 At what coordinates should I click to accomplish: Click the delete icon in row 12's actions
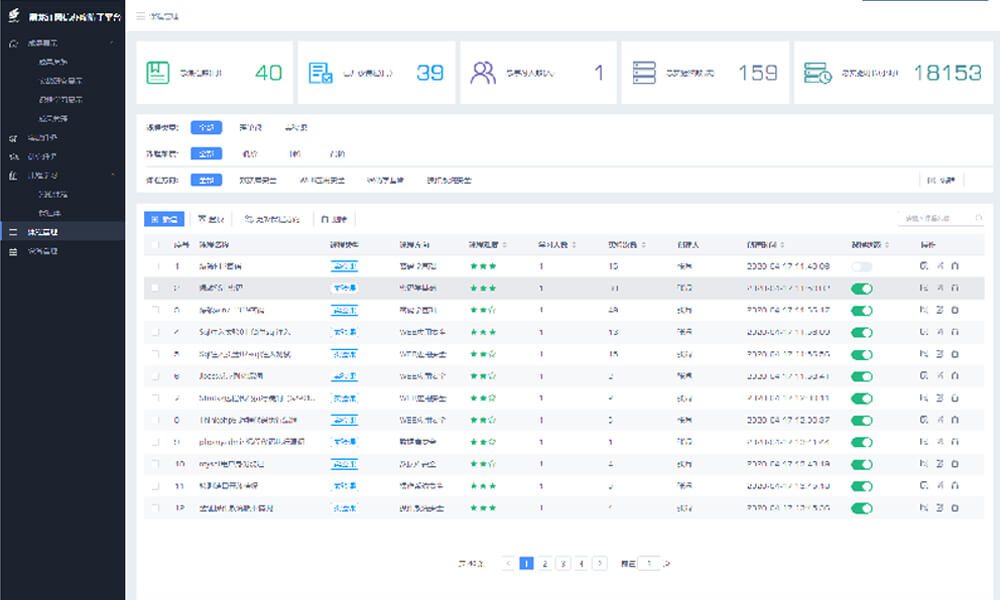tap(955, 508)
